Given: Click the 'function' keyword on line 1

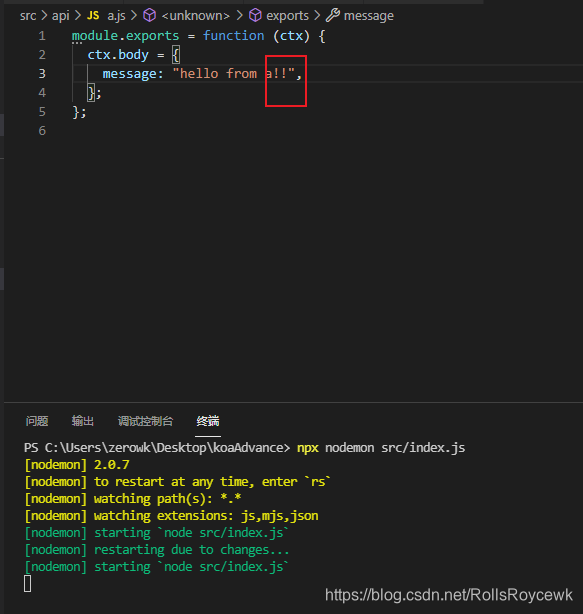Looking at the screenshot, I should pos(233,36).
